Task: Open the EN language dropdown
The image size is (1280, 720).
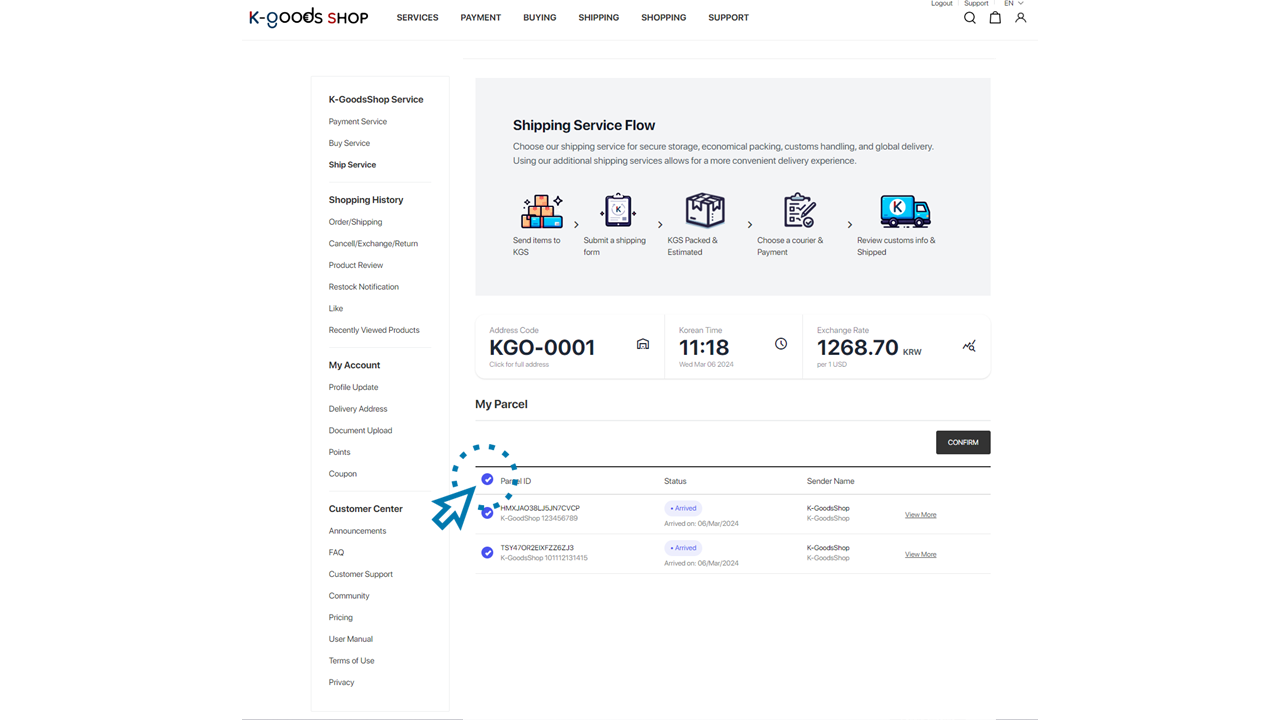Action: [1013, 4]
